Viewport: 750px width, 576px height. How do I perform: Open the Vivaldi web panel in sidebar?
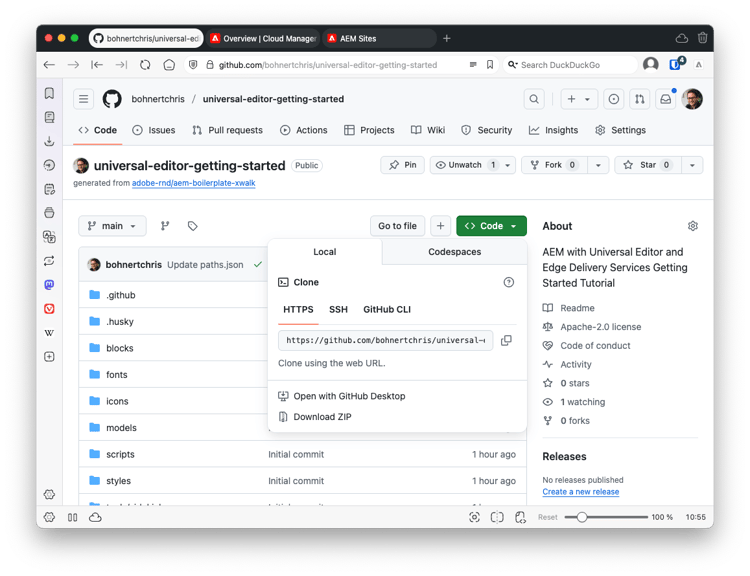(49, 309)
